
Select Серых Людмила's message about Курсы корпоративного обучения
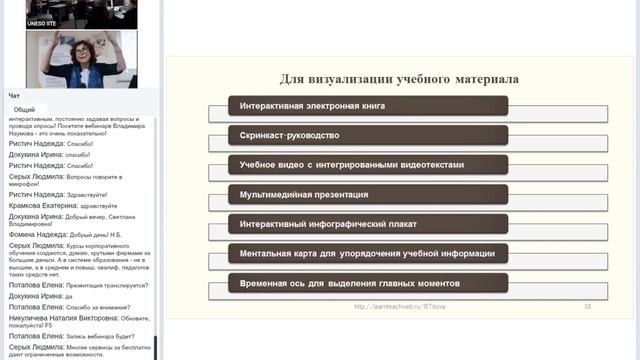(x=80, y=260)
